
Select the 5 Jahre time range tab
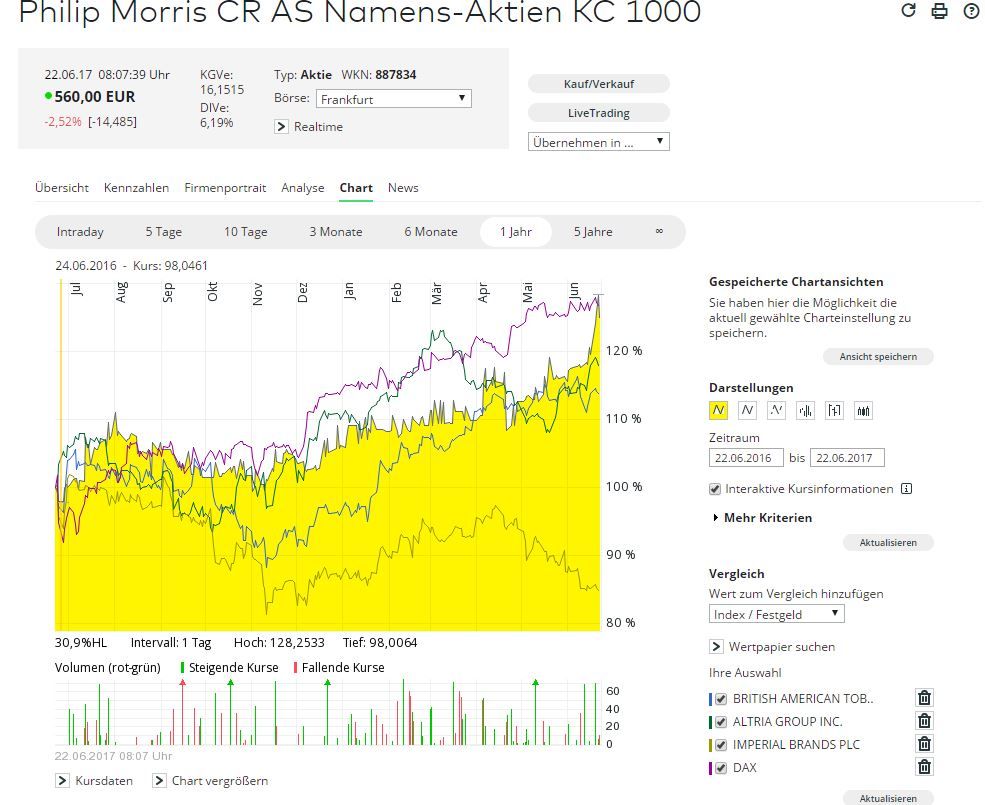(x=593, y=232)
